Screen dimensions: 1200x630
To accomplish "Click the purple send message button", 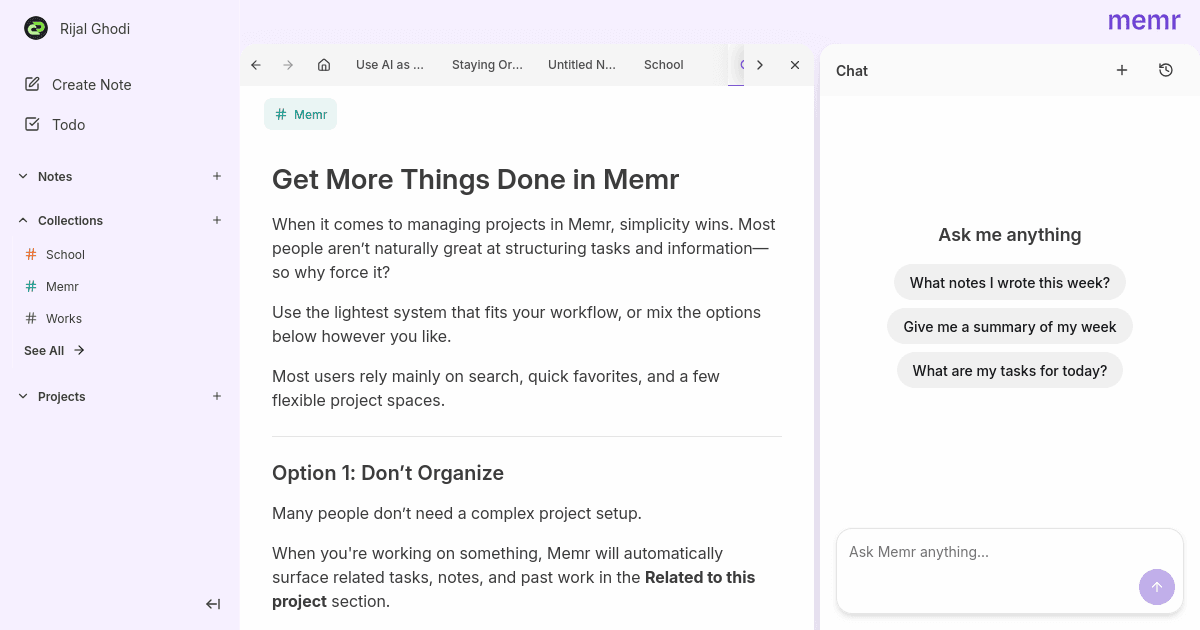I will click(x=1157, y=587).
